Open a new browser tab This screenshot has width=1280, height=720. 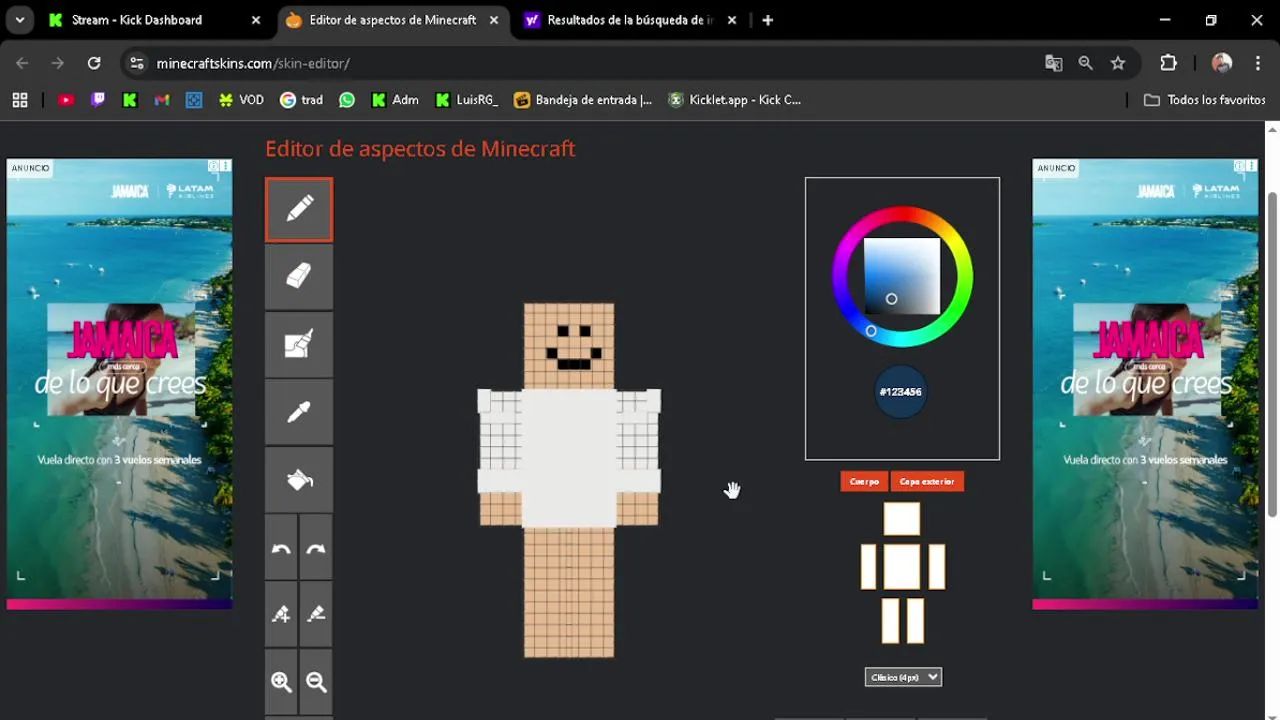[767, 20]
